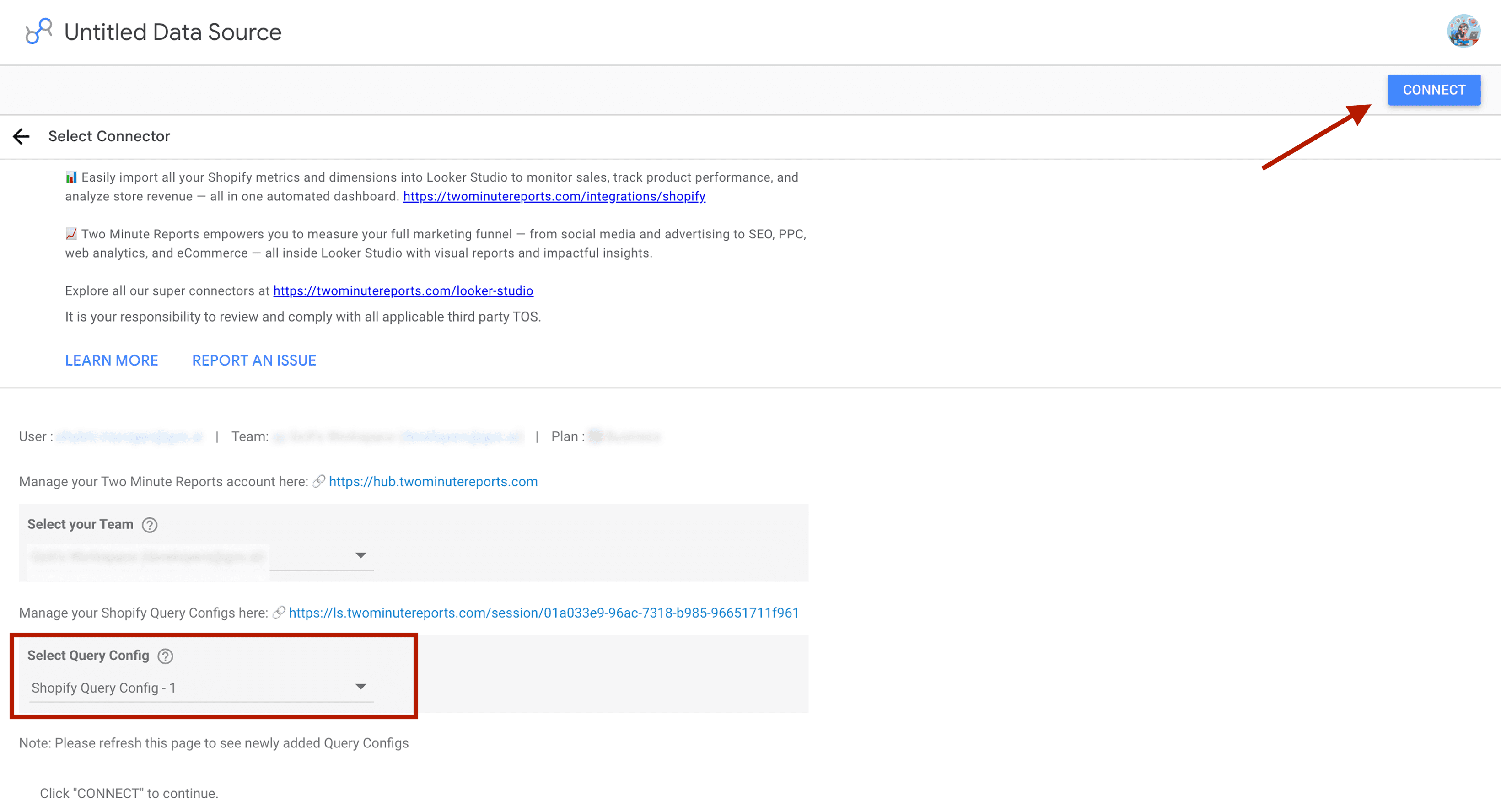
Task: Open the Shopify Query Configs session link
Action: [x=543, y=613]
